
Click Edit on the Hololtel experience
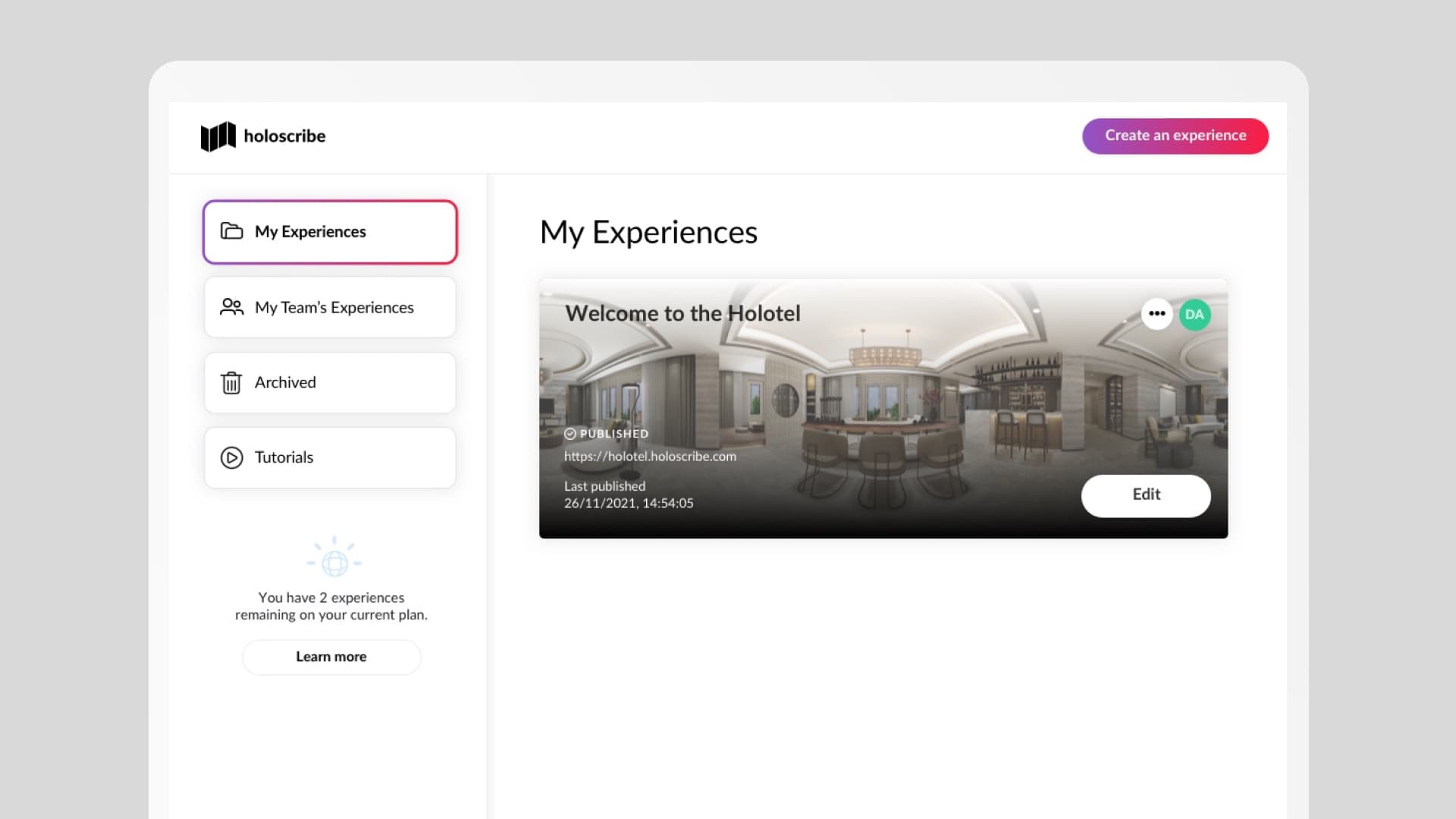(x=1145, y=495)
